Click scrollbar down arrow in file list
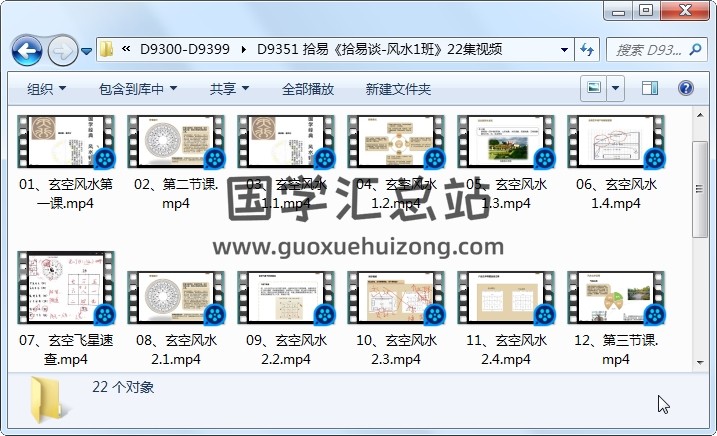 click(x=700, y=363)
